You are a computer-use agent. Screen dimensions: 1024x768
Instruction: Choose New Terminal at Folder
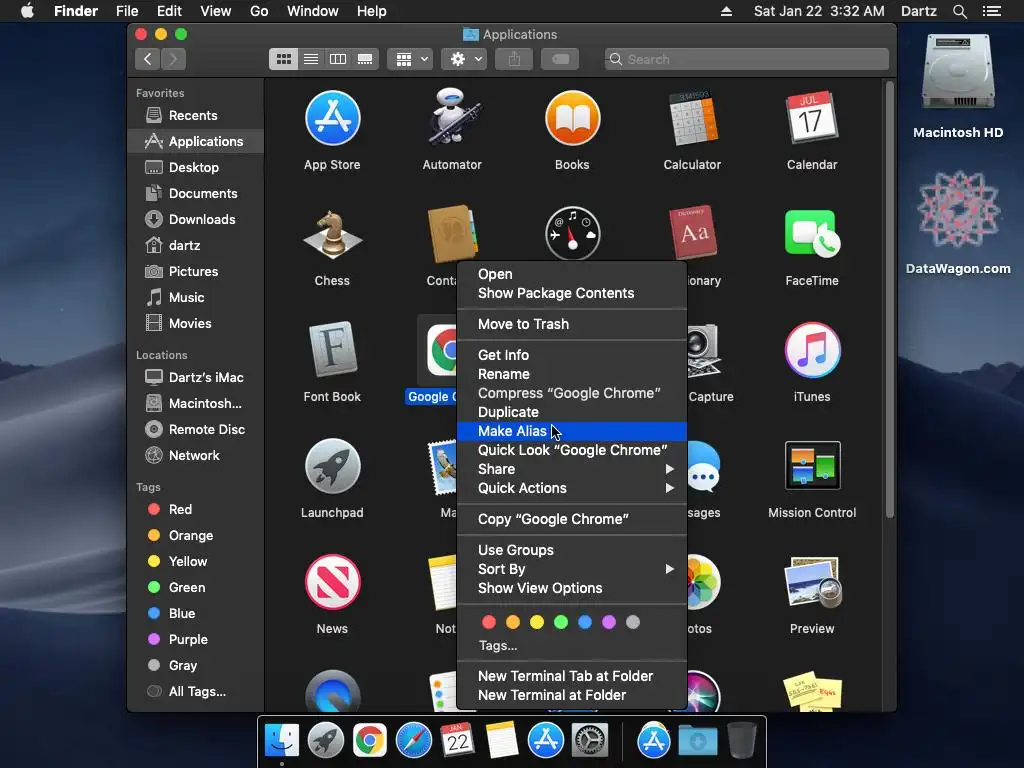tap(572, 695)
